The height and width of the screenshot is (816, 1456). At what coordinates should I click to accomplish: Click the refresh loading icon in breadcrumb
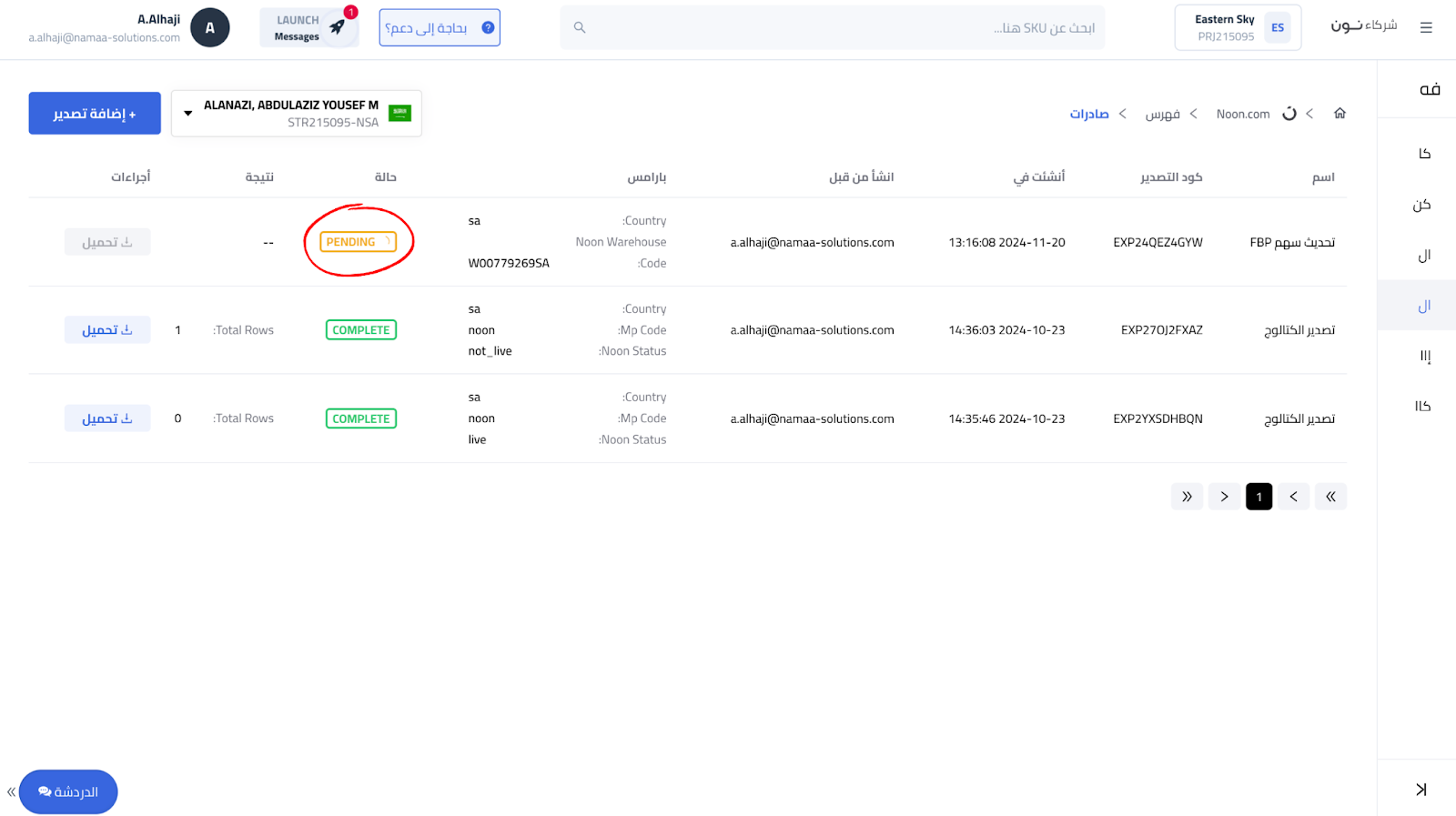(1289, 113)
